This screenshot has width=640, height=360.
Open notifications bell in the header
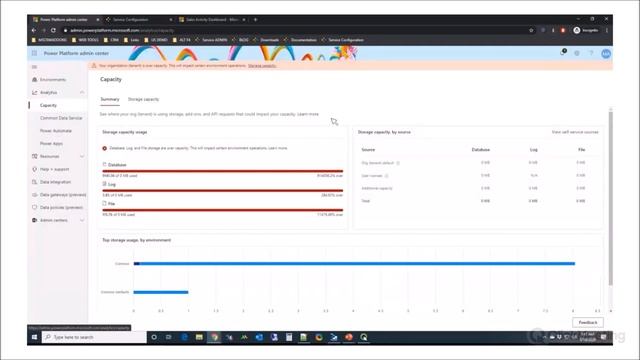pos(563,53)
